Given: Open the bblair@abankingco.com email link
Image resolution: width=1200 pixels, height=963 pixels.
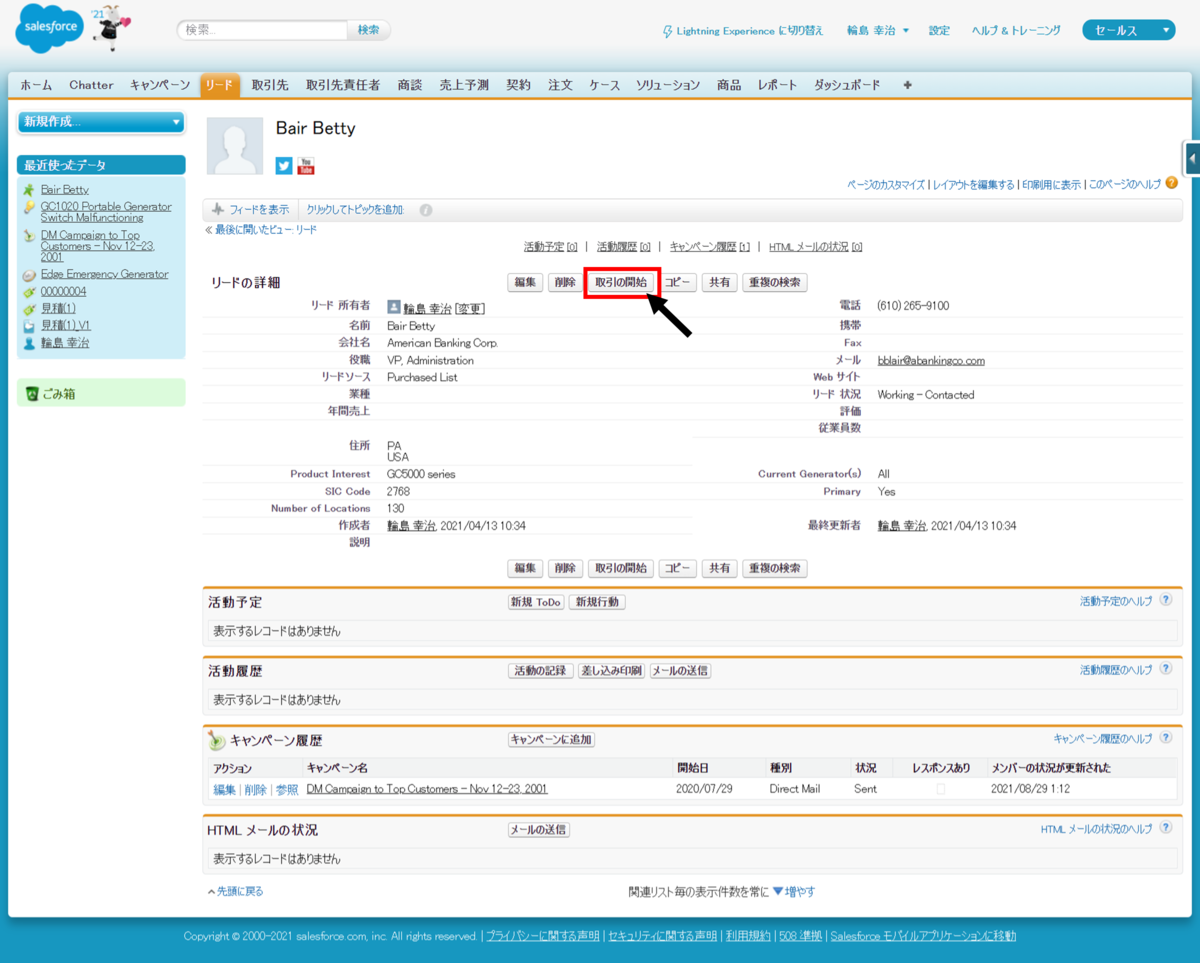Looking at the screenshot, I should point(931,360).
